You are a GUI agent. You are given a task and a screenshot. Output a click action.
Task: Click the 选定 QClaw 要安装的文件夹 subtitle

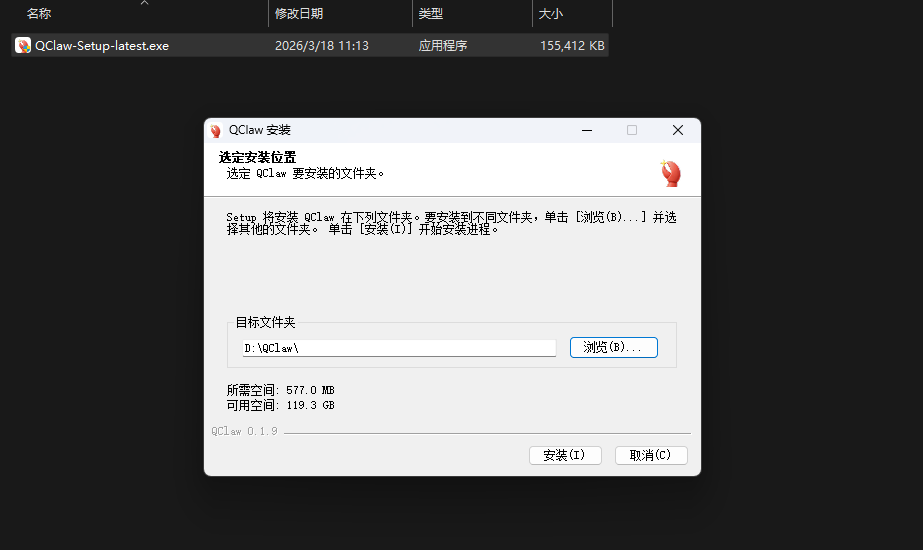[x=306, y=173]
